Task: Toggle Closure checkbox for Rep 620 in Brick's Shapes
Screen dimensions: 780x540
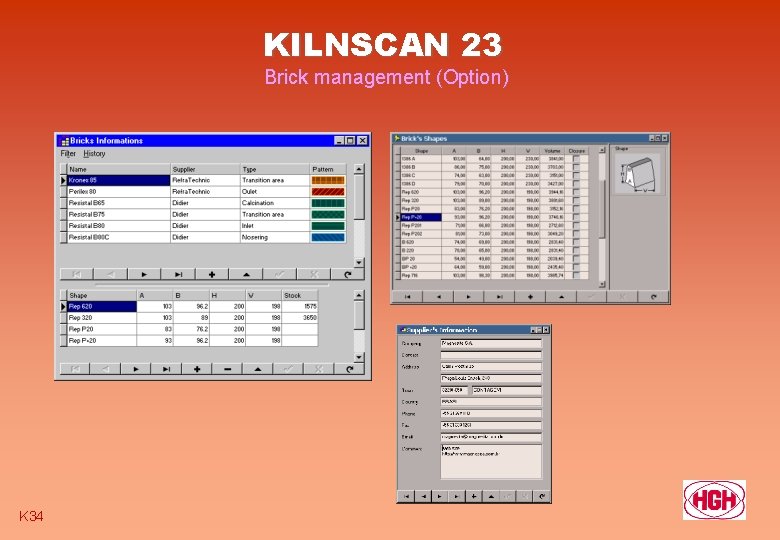Action: [x=576, y=192]
